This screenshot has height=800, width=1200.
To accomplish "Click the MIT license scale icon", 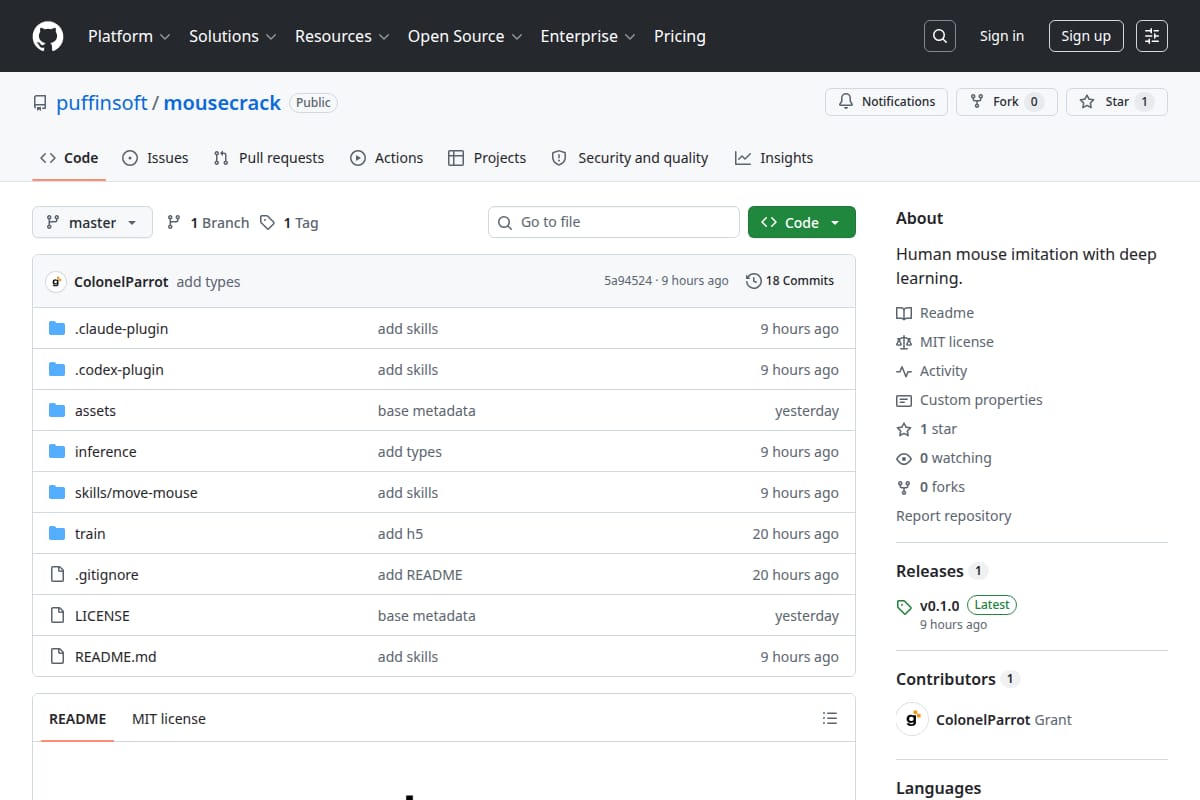I will [x=904, y=342].
